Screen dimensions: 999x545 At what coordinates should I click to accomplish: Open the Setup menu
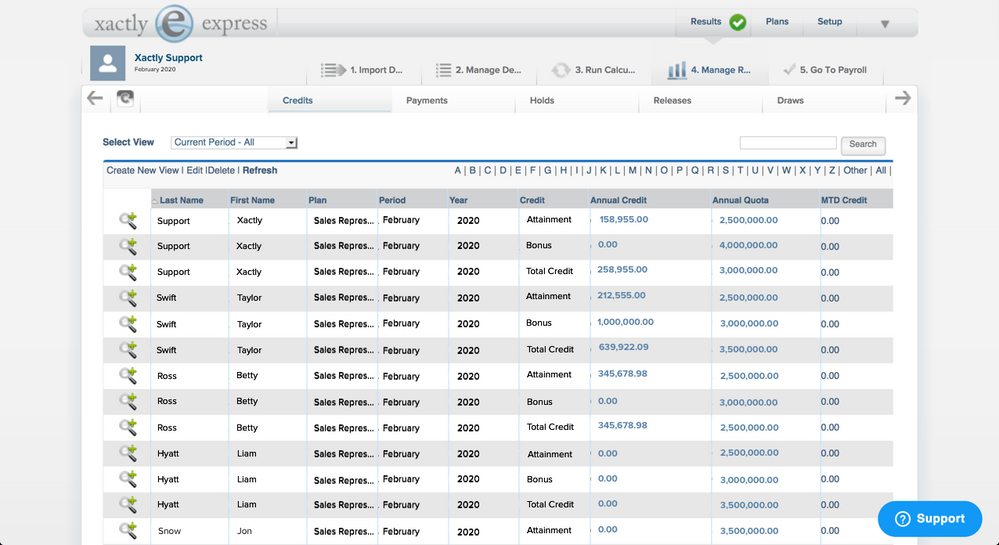830,22
